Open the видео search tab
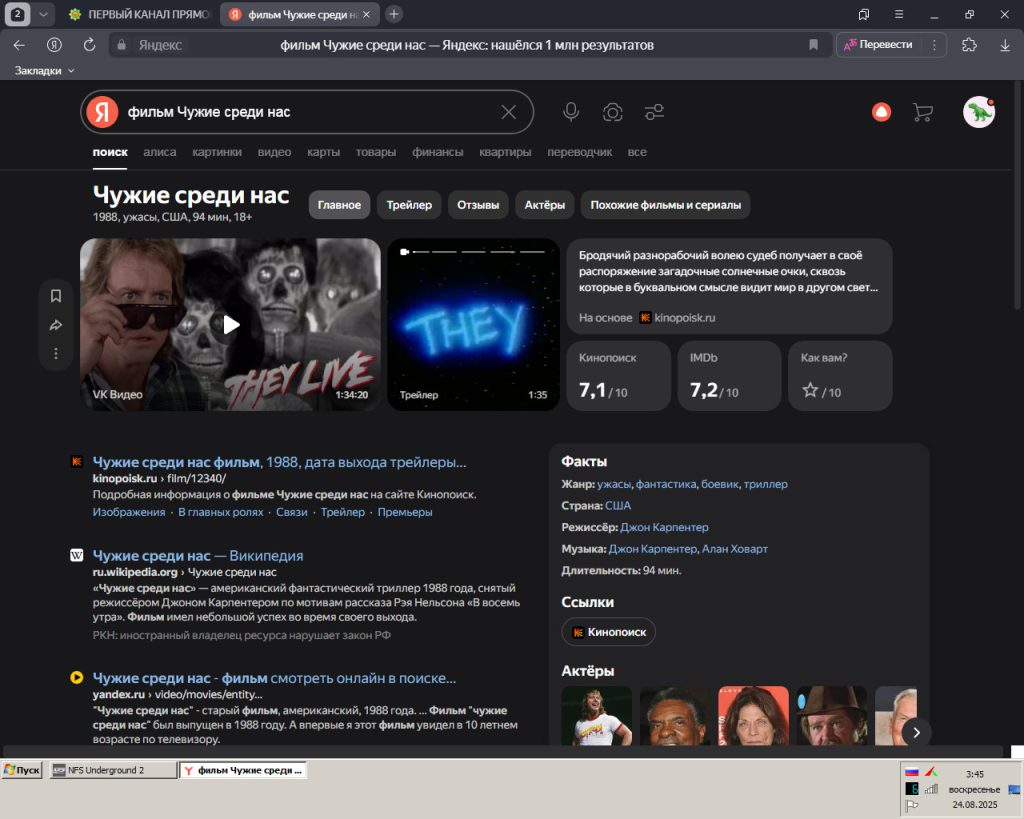The image size is (1024, 819). (x=274, y=152)
